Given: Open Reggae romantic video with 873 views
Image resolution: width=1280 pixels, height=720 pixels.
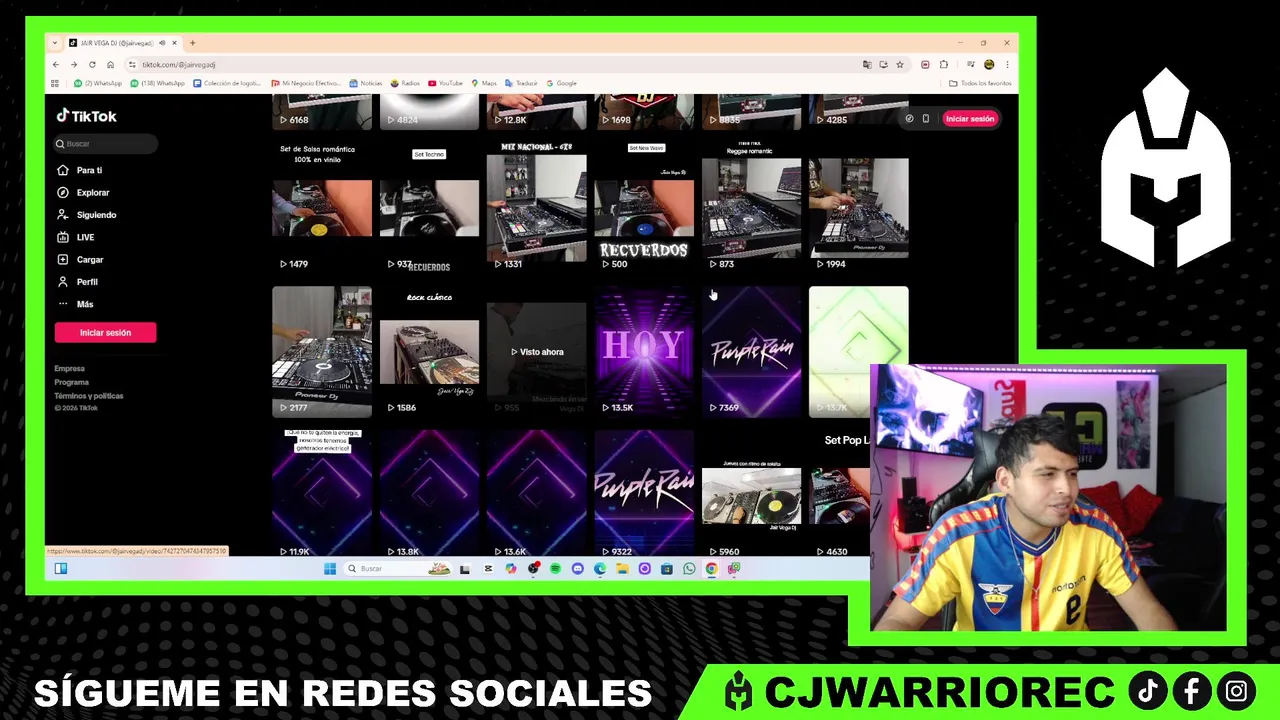Looking at the screenshot, I should pyautogui.click(x=751, y=206).
